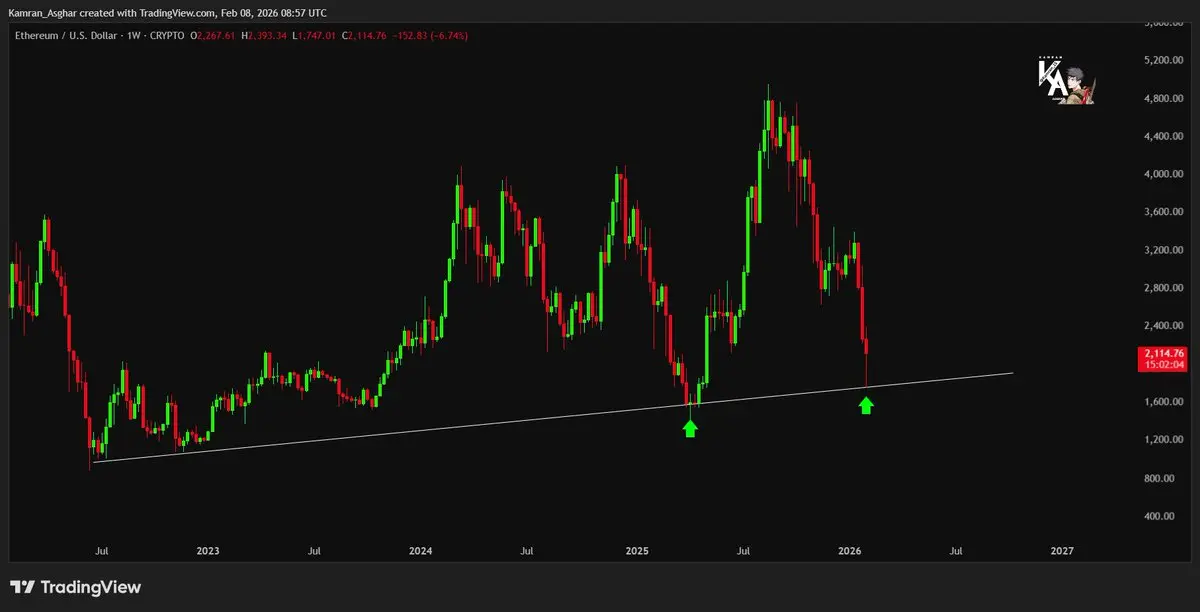Click the 4,400.00 price axis label
The height and width of the screenshot is (612, 1200).
pos(1162,136)
